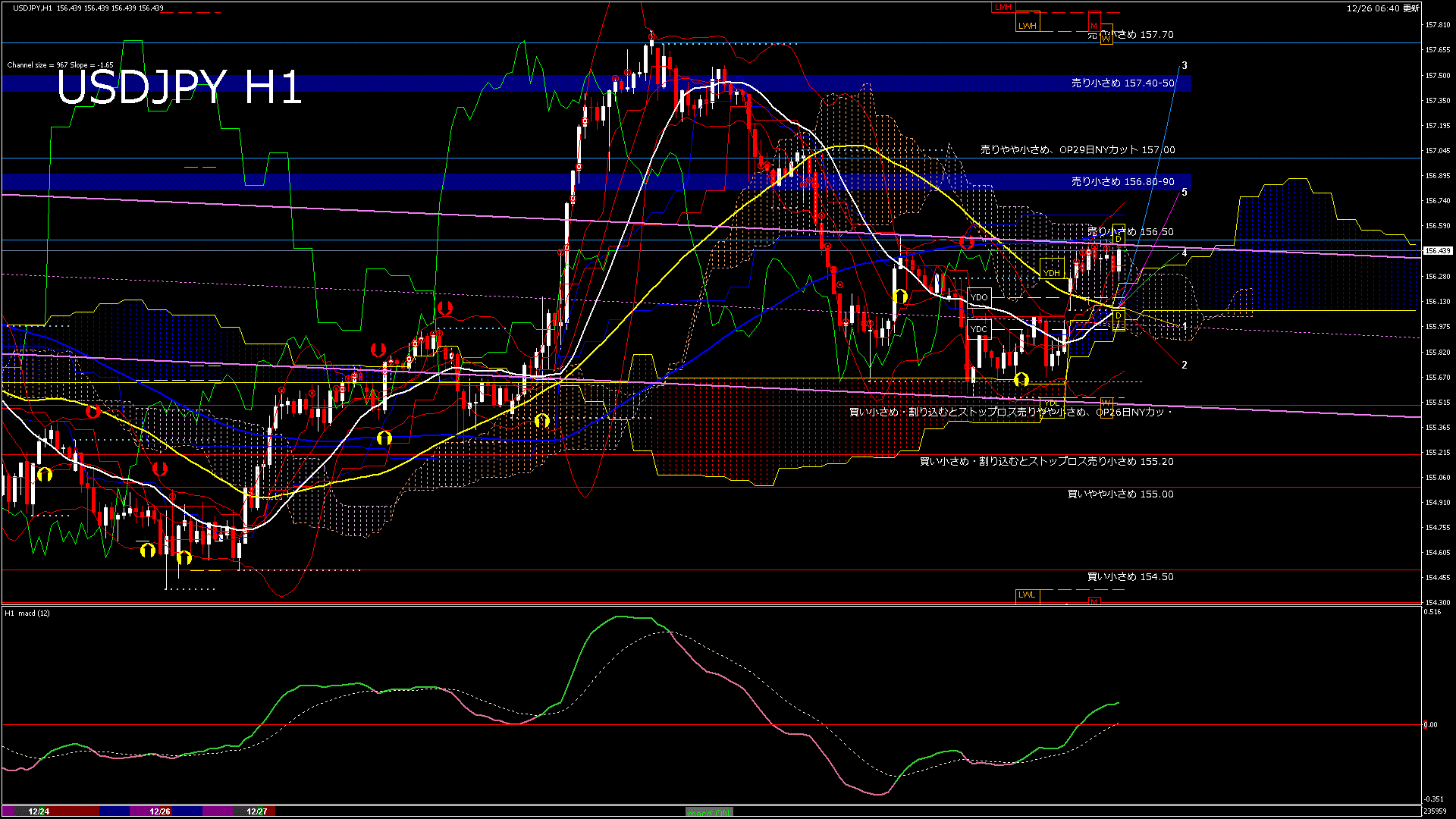Image resolution: width=1456 pixels, height=819 pixels.
Task: Click the USDJPY,H1 chart title text
Action: (33, 8)
